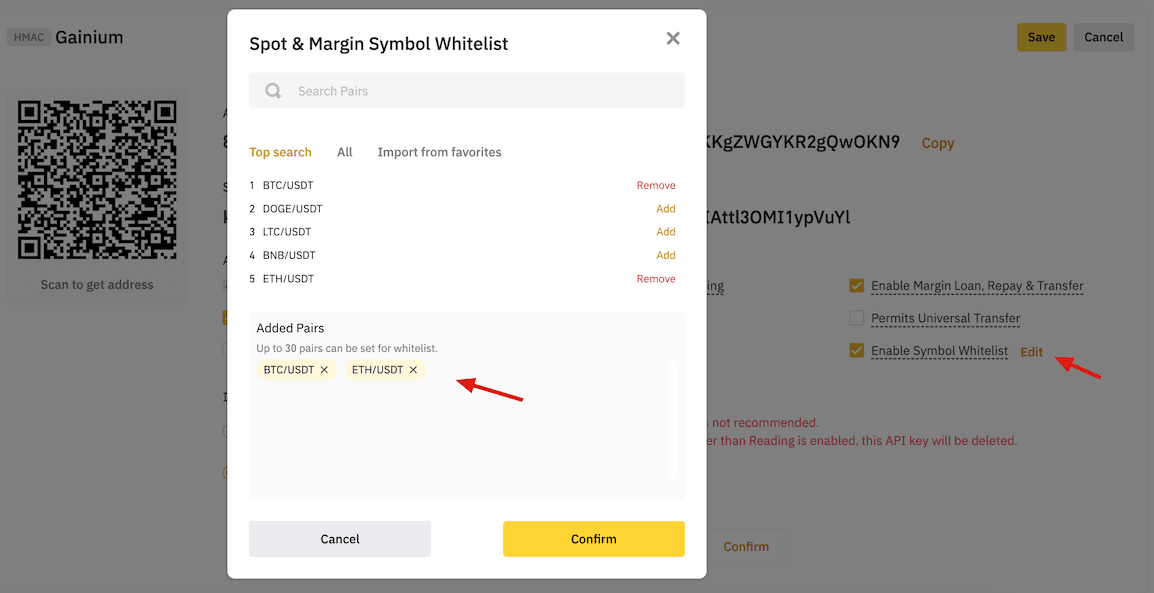The image size is (1154, 593).
Task: Remove ETH/USDT chip using its X
Action: (x=413, y=370)
